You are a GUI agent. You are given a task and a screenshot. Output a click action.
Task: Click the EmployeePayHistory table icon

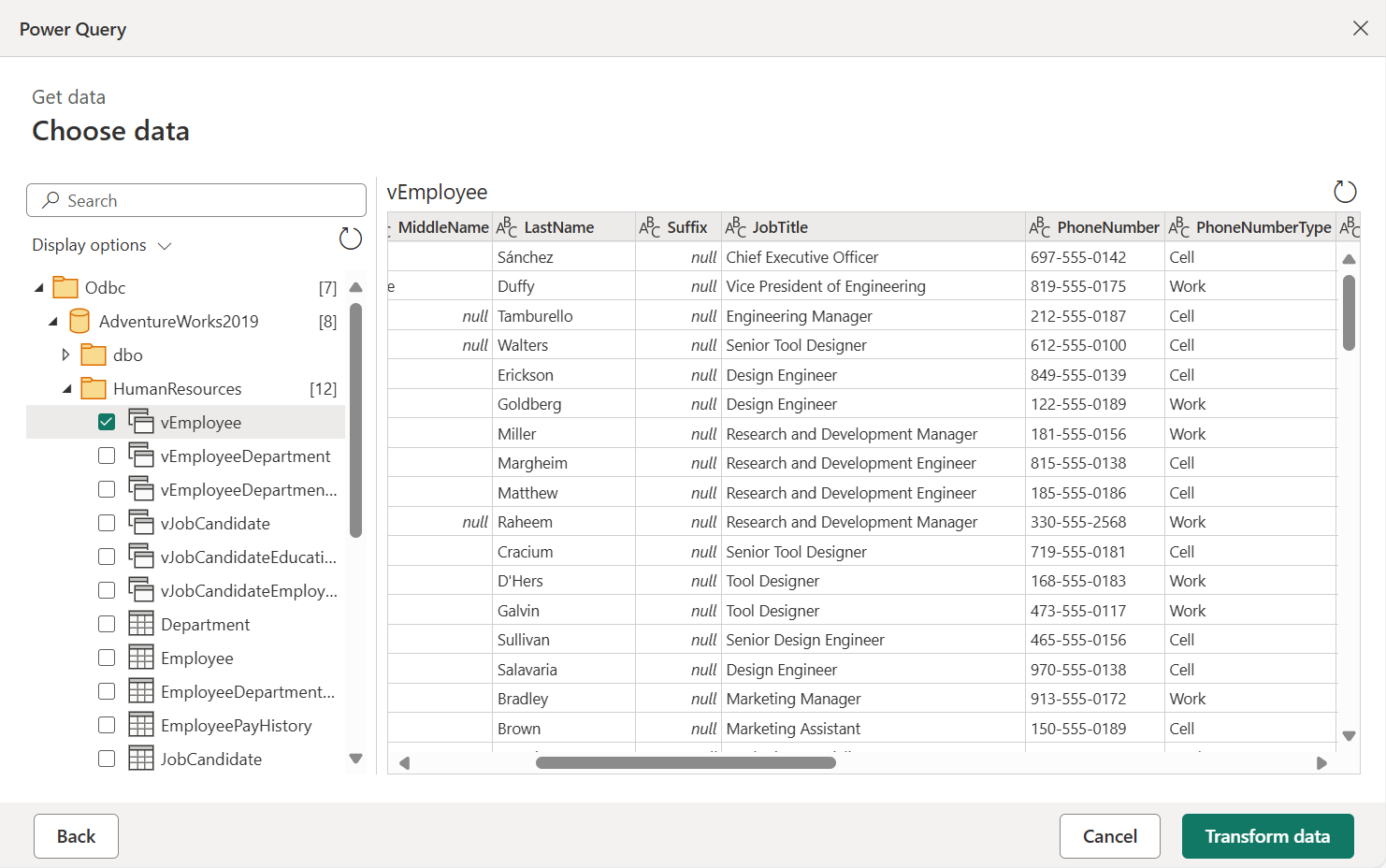click(141, 725)
